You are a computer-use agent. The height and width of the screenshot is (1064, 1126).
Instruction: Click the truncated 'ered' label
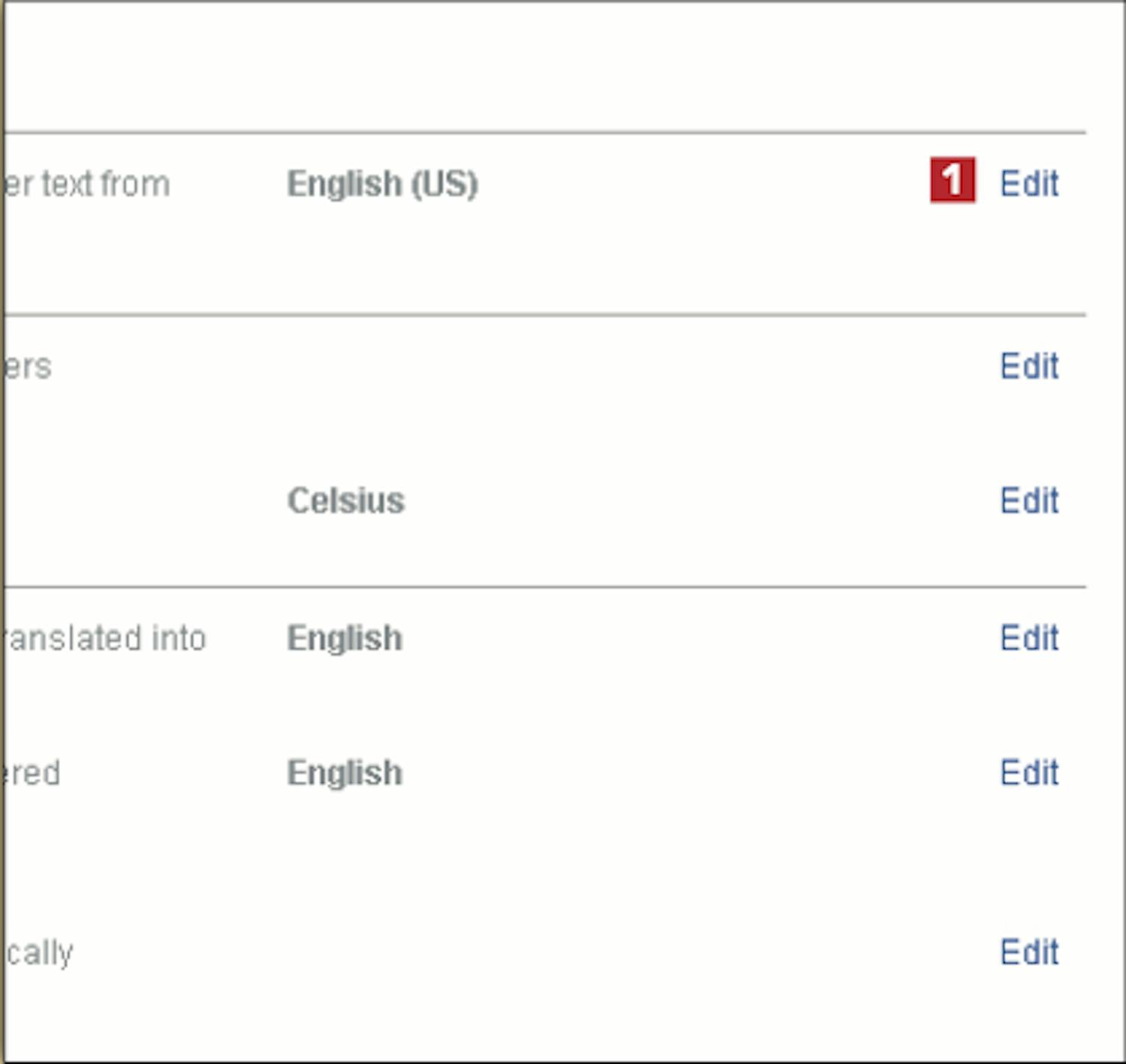(x=32, y=773)
